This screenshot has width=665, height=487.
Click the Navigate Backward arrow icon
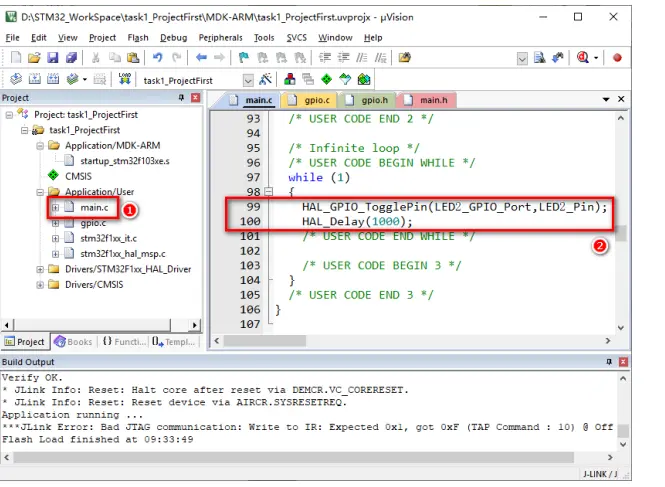[202, 58]
